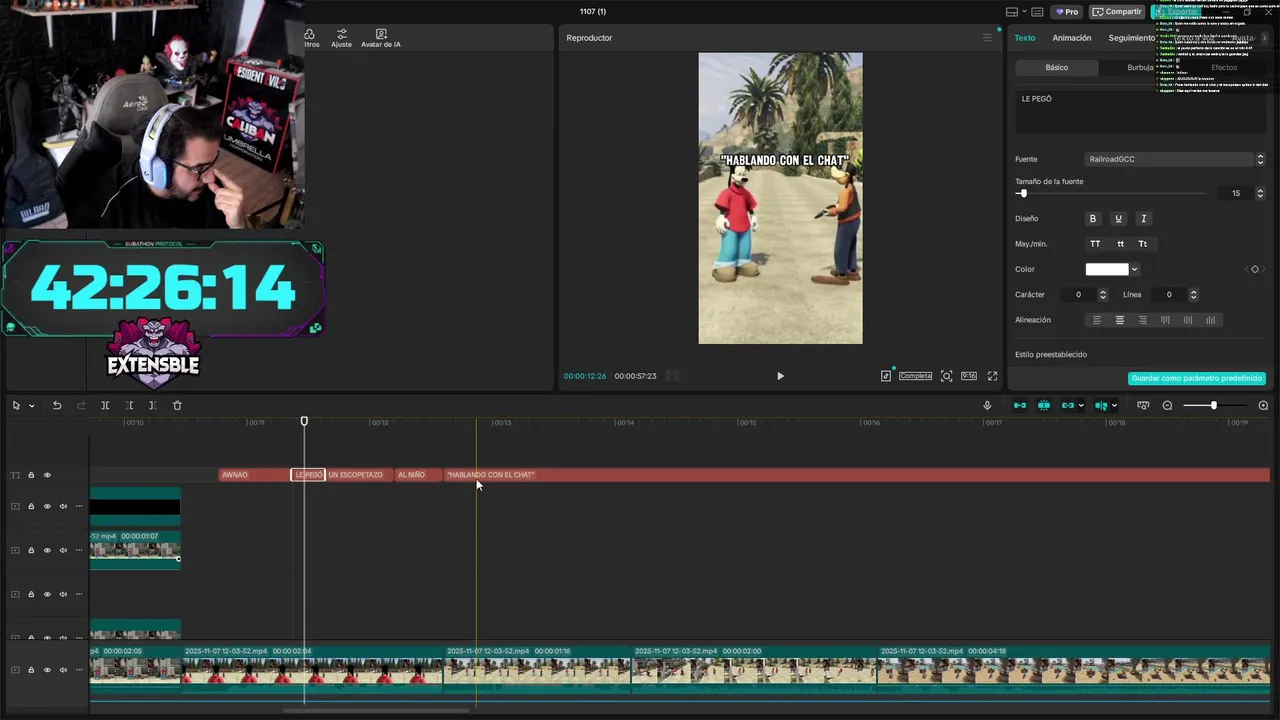Click the Línea spacing stepper
This screenshot has width=1280, height=720.
(x=1193, y=295)
